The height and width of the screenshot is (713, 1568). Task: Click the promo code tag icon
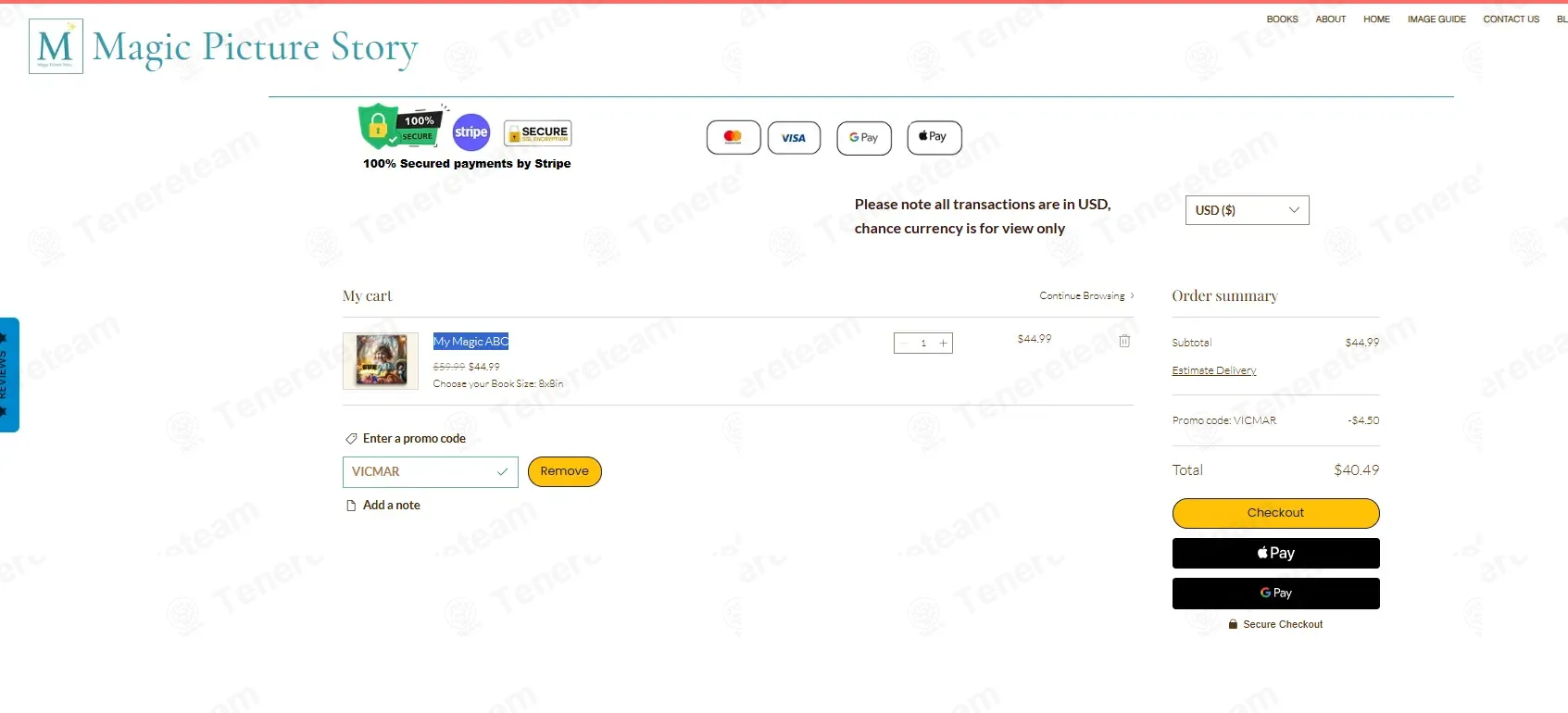coord(351,439)
